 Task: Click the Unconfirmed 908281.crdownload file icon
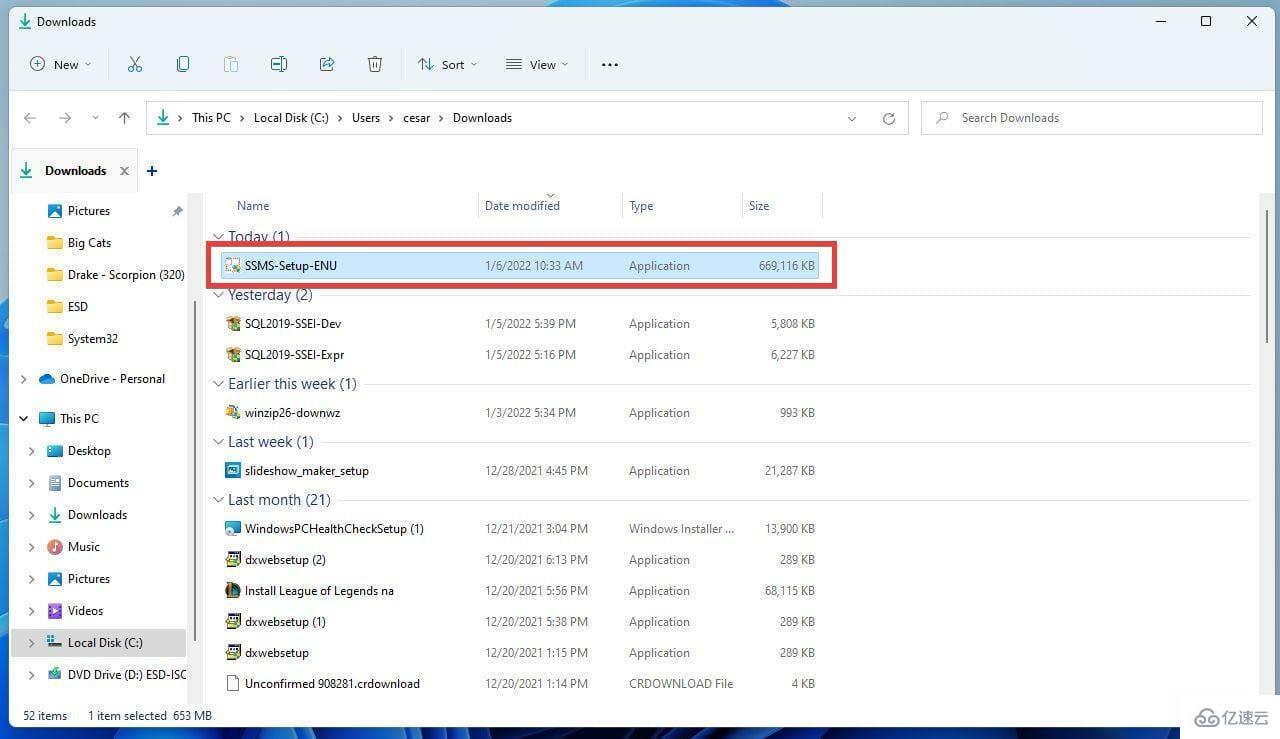tap(233, 684)
